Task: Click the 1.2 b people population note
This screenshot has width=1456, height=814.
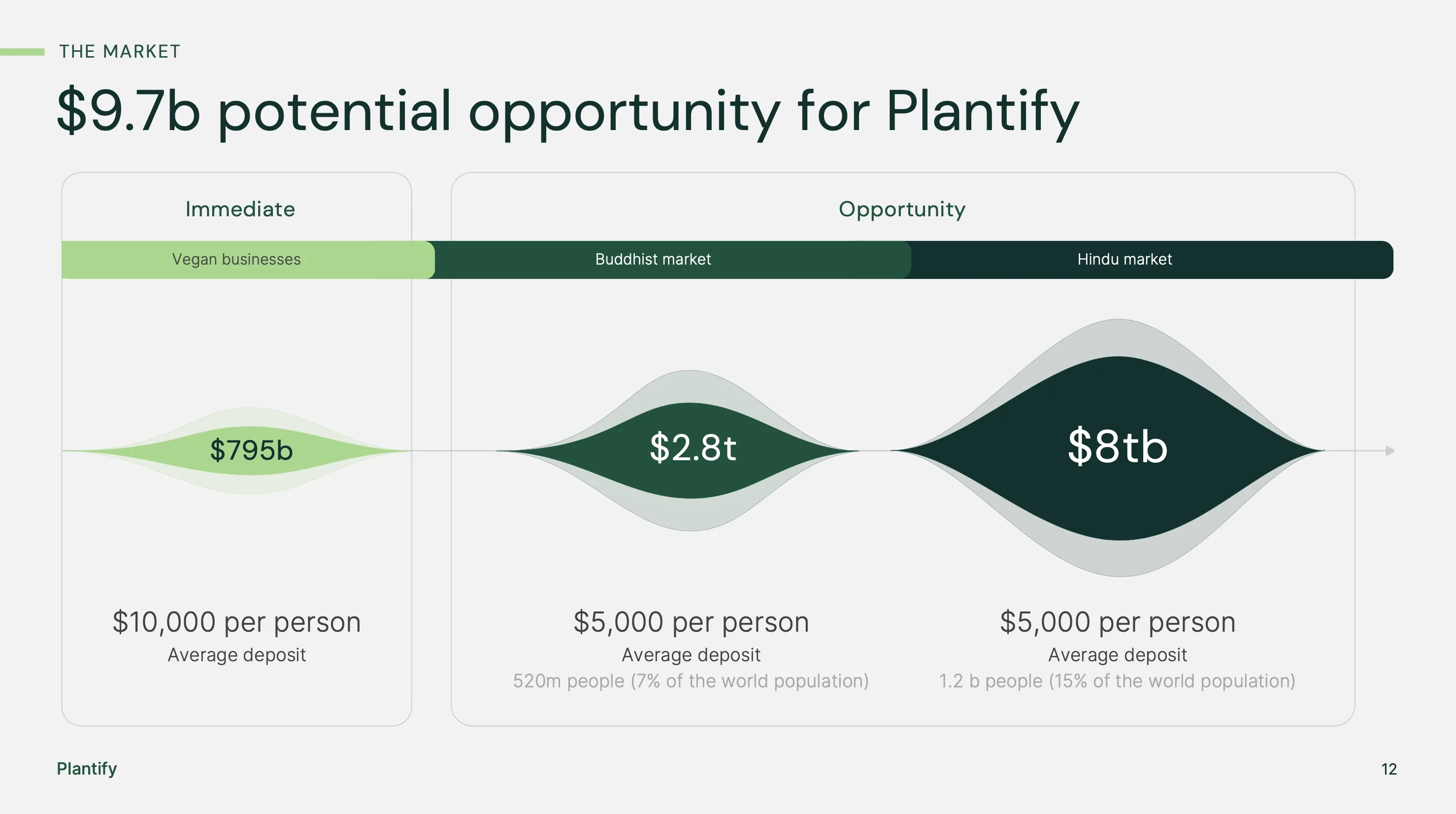Action: pos(1117,681)
